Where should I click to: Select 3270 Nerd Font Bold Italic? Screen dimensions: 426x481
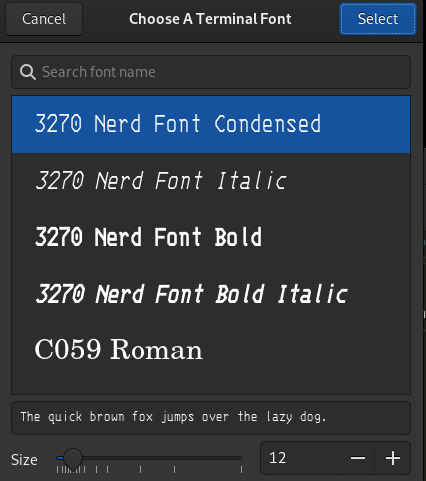(x=211, y=294)
